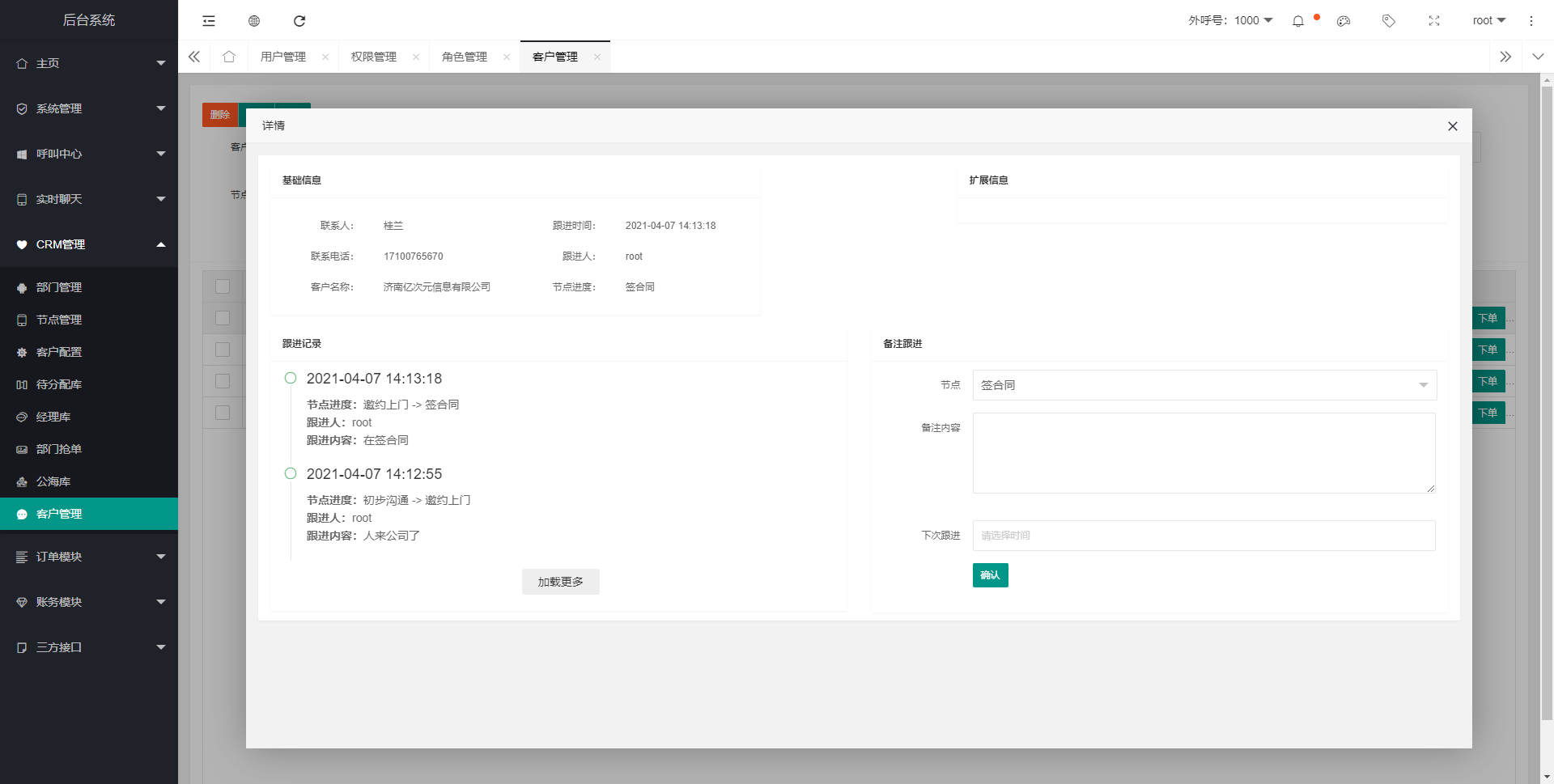
Task: Open the notification bell icon
Action: [x=1298, y=21]
